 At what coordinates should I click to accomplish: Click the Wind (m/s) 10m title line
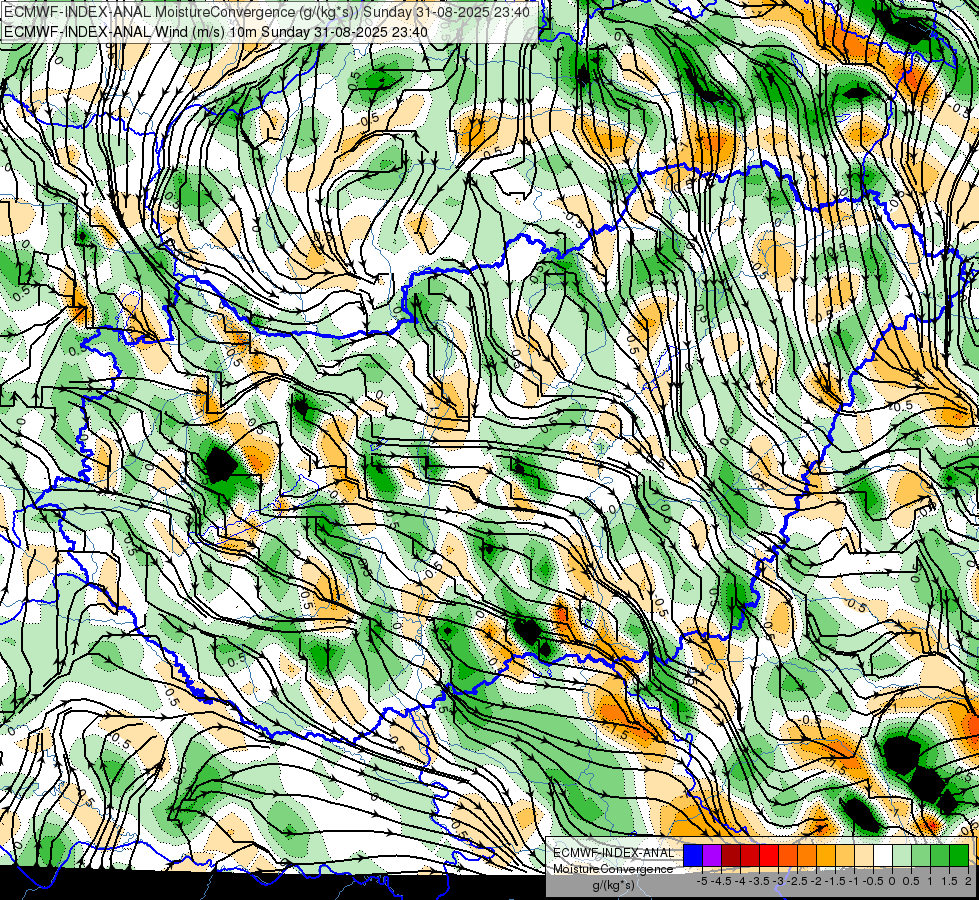click(216, 31)
